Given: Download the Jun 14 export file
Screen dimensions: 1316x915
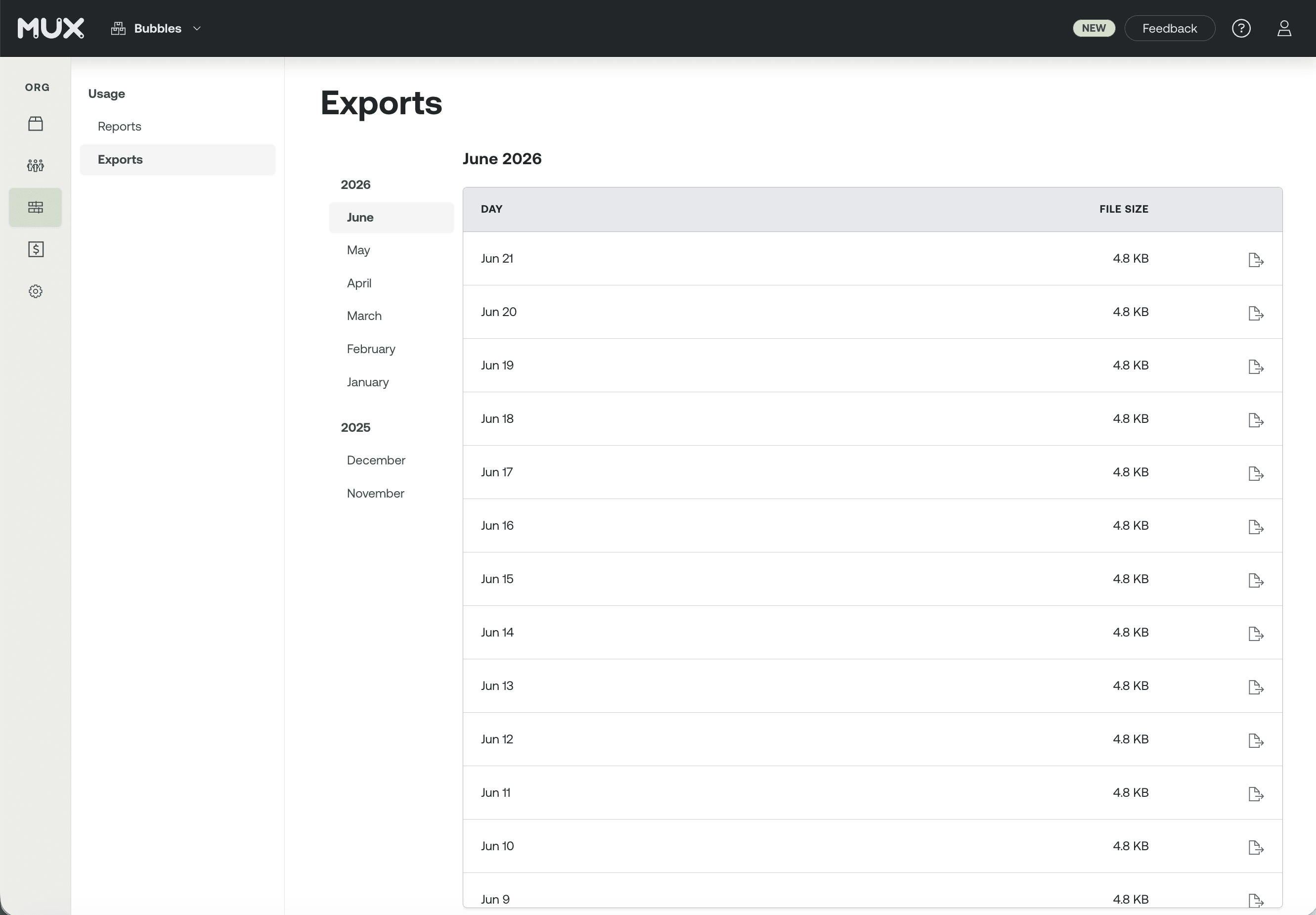Looking at the screenshot, I should [x=1256, y=634].
